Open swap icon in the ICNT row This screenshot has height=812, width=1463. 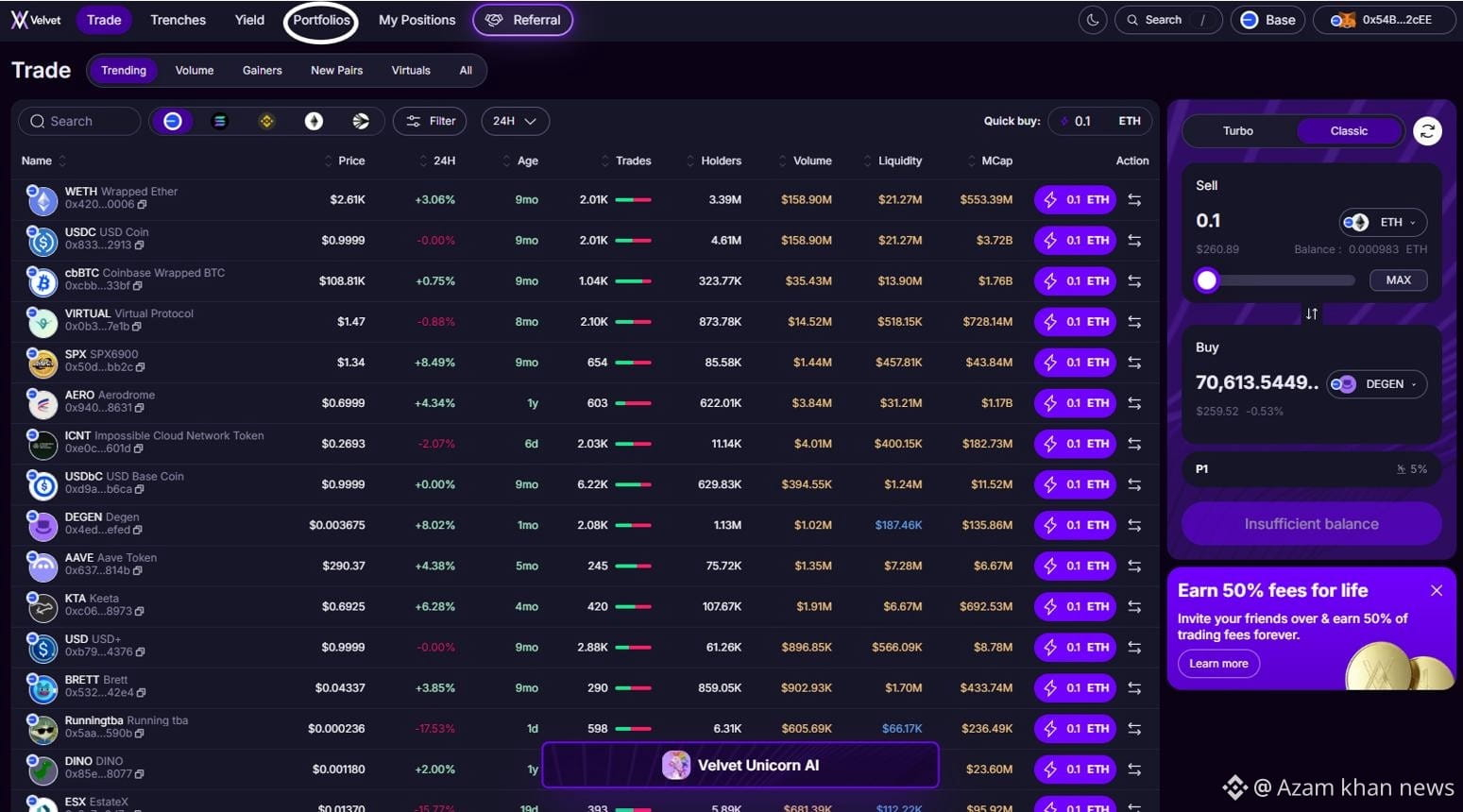pos(1134,444)
